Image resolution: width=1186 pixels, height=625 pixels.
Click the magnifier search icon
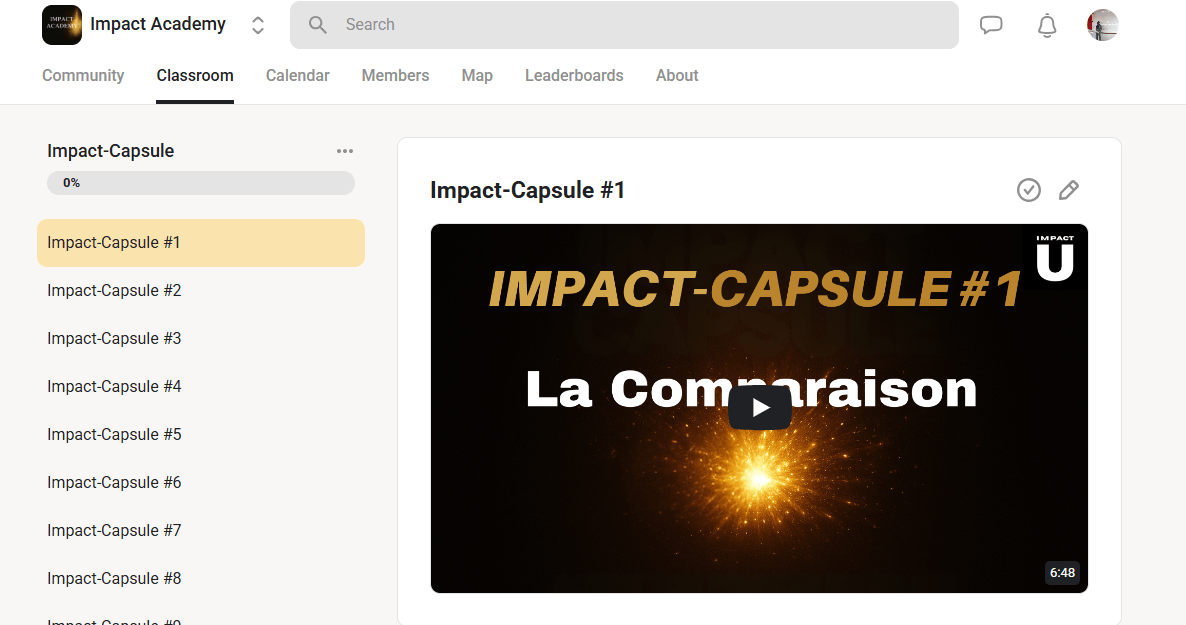318,25
